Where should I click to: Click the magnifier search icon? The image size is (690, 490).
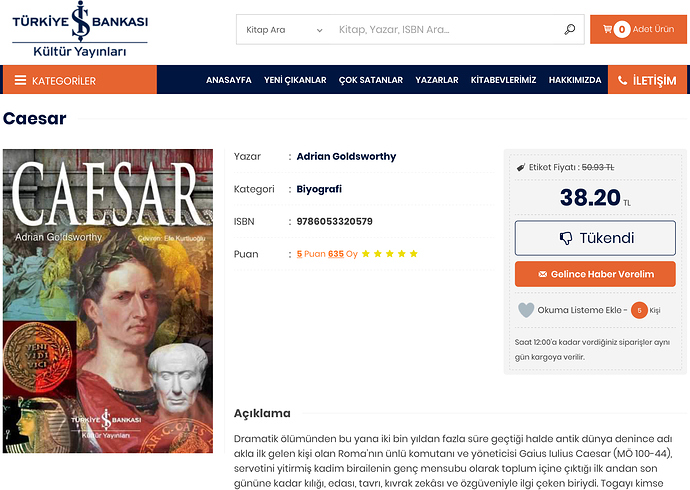569,29
